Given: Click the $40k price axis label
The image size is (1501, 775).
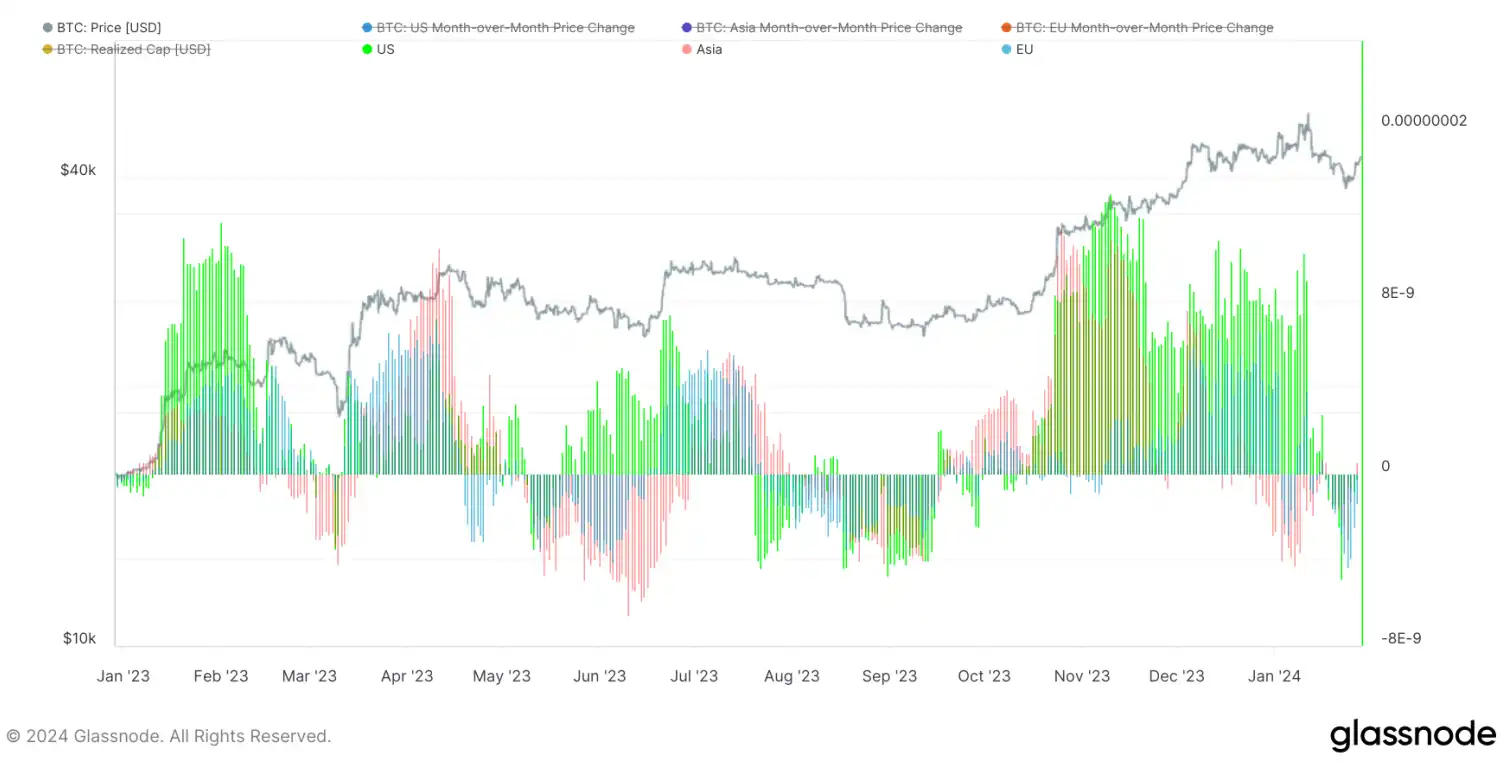Looking at the screenshot, I should (78, 170).
